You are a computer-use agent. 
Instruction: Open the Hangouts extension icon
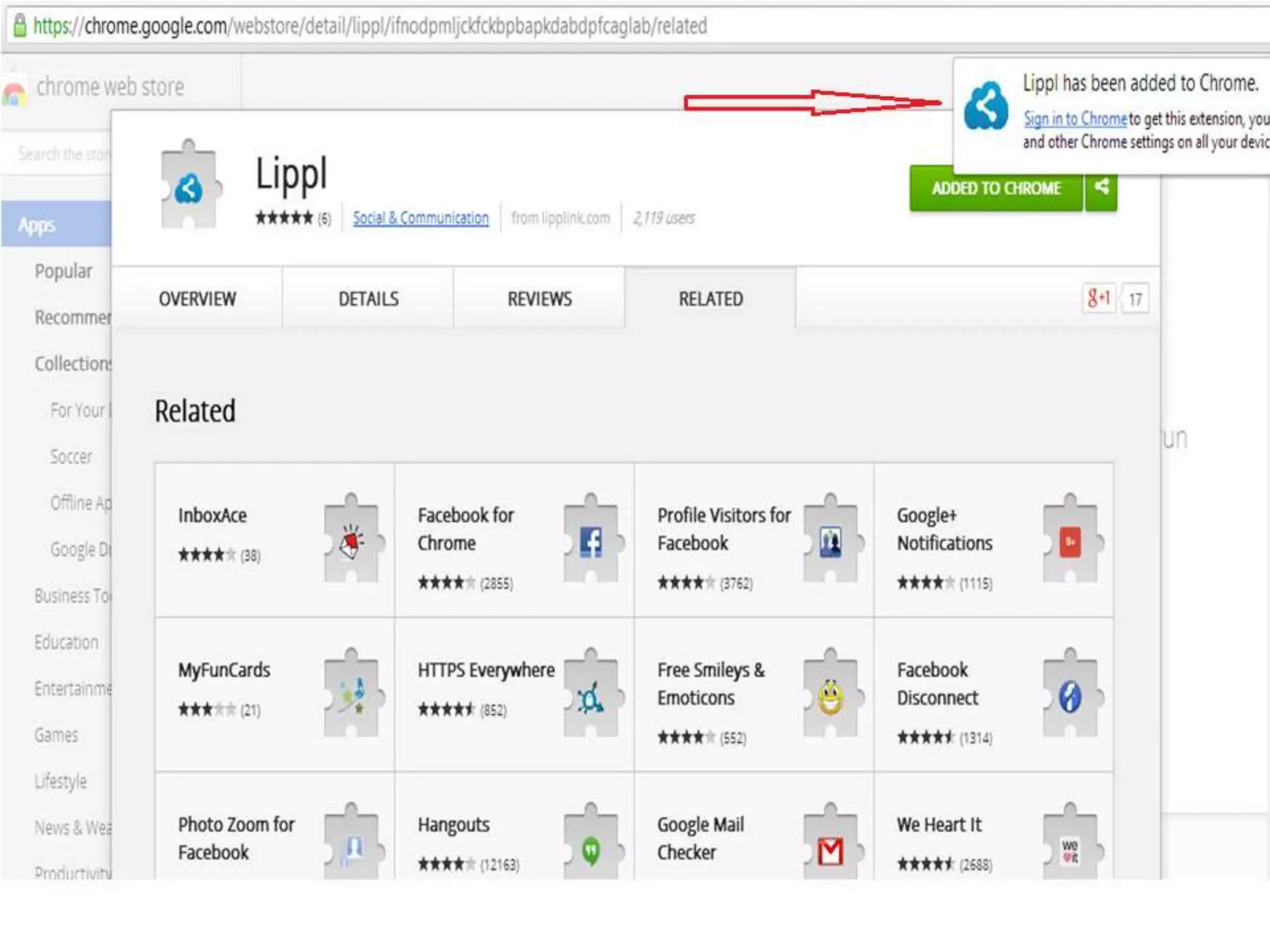click(591, 850)
